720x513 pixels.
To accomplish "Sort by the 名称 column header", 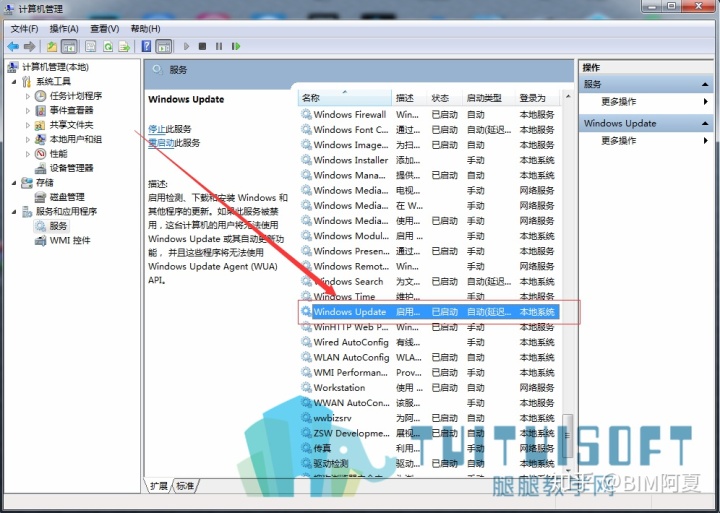I will coord(345,98).
